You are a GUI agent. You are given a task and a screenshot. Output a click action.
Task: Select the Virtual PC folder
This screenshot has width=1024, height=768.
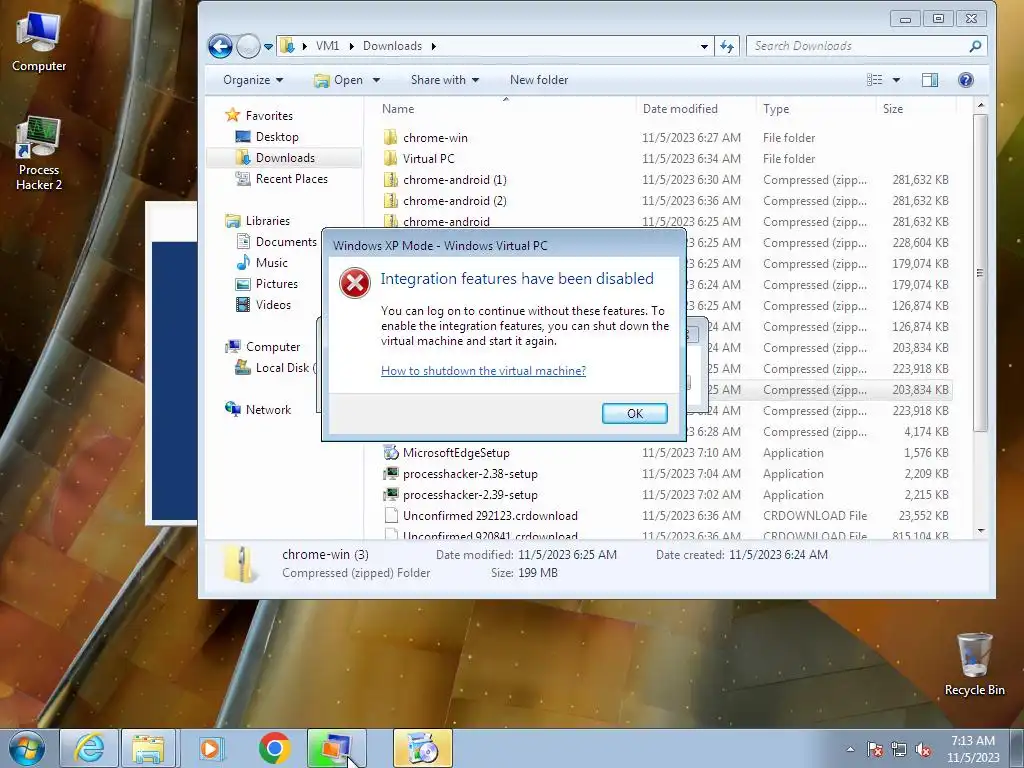tap(428, 159)
